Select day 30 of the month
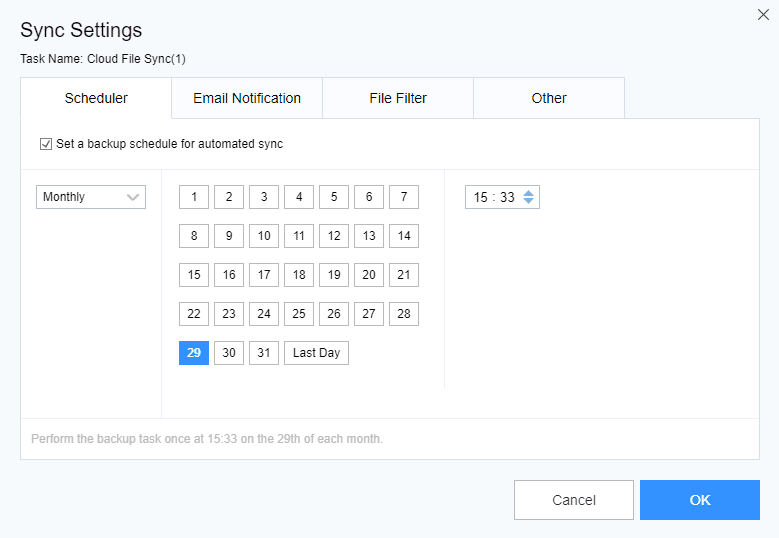Image resolution: width=779 pixels, height=538 pixels. click(229, 353)
